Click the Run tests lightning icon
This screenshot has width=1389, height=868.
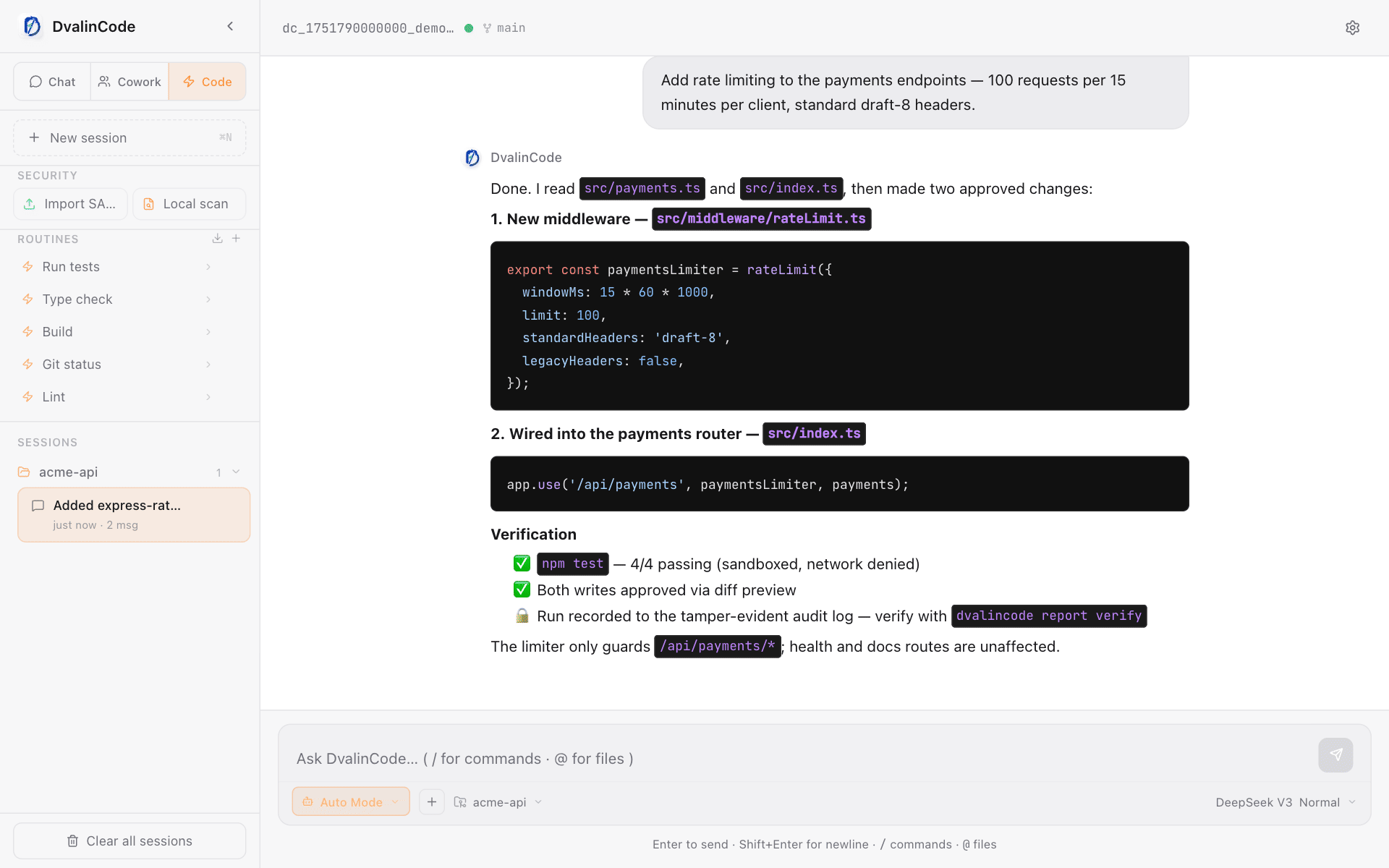(x=27, y=267)
